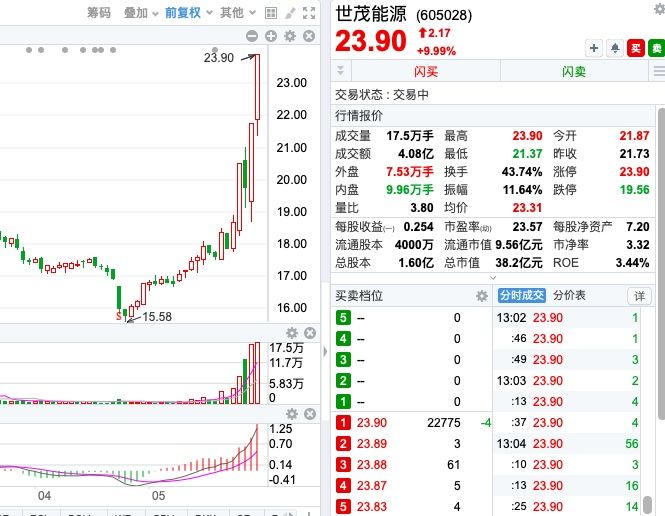Select the 分时成交 tick trades tab
Image resolution: width=665 pixels, height=516 pixels.
click(521, 295)
